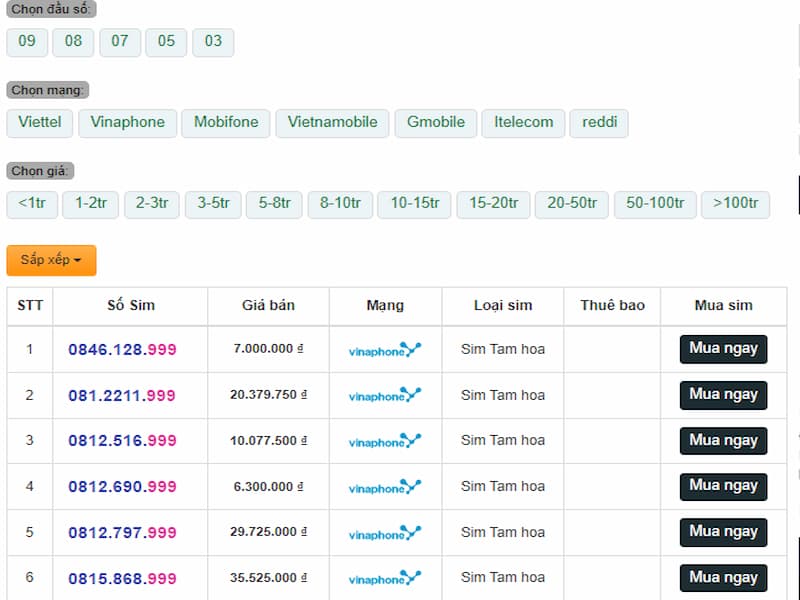Choose price range 8-10tr
Image resolution: width=800 pixels, height=600 pixels.
(340, 204)
